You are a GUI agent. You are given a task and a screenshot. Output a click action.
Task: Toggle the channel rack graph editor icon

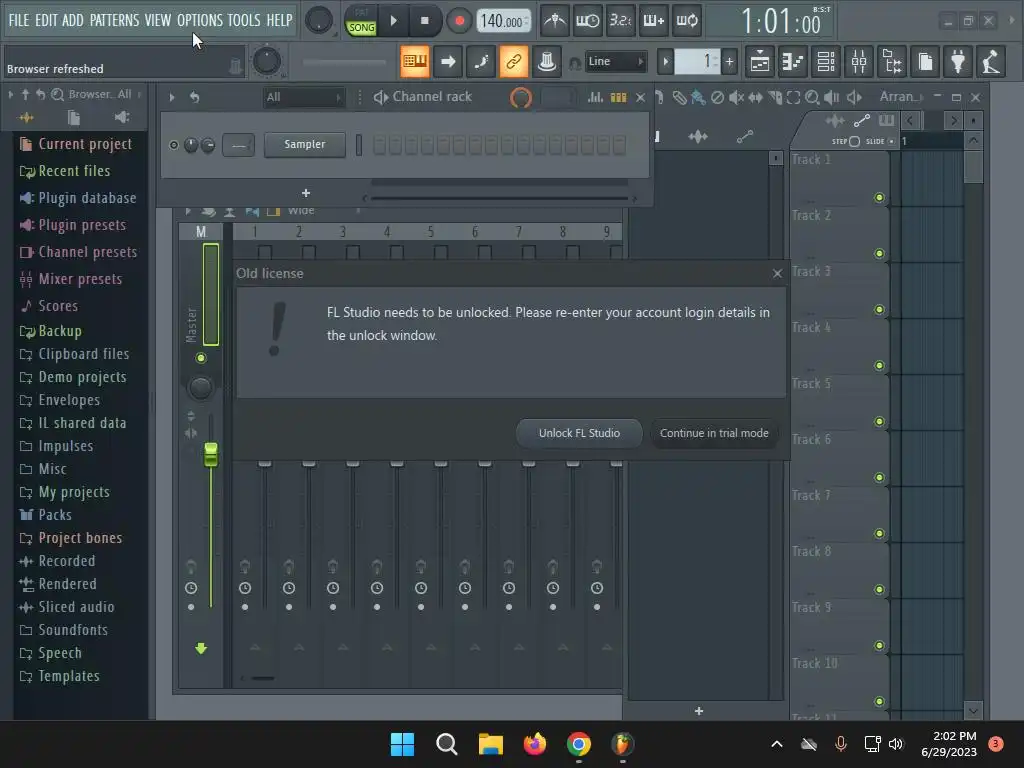click(596, 97)
